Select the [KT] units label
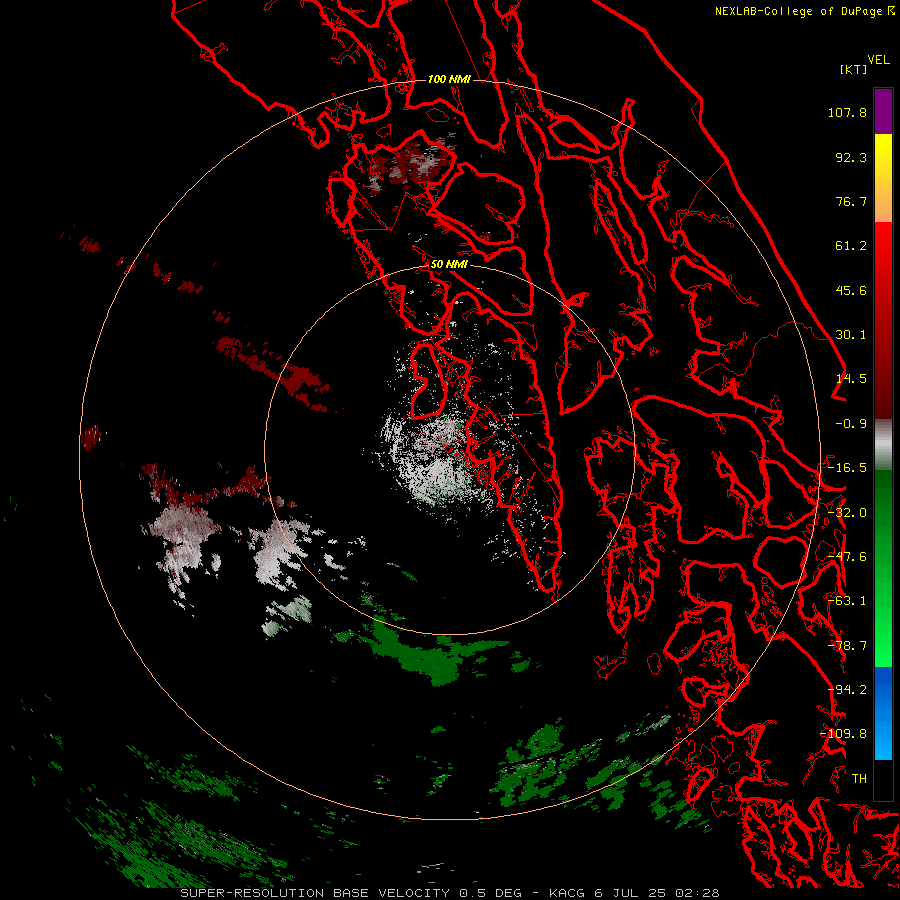Viewport: 900px width, 900px height. click(x=854, y=69)
